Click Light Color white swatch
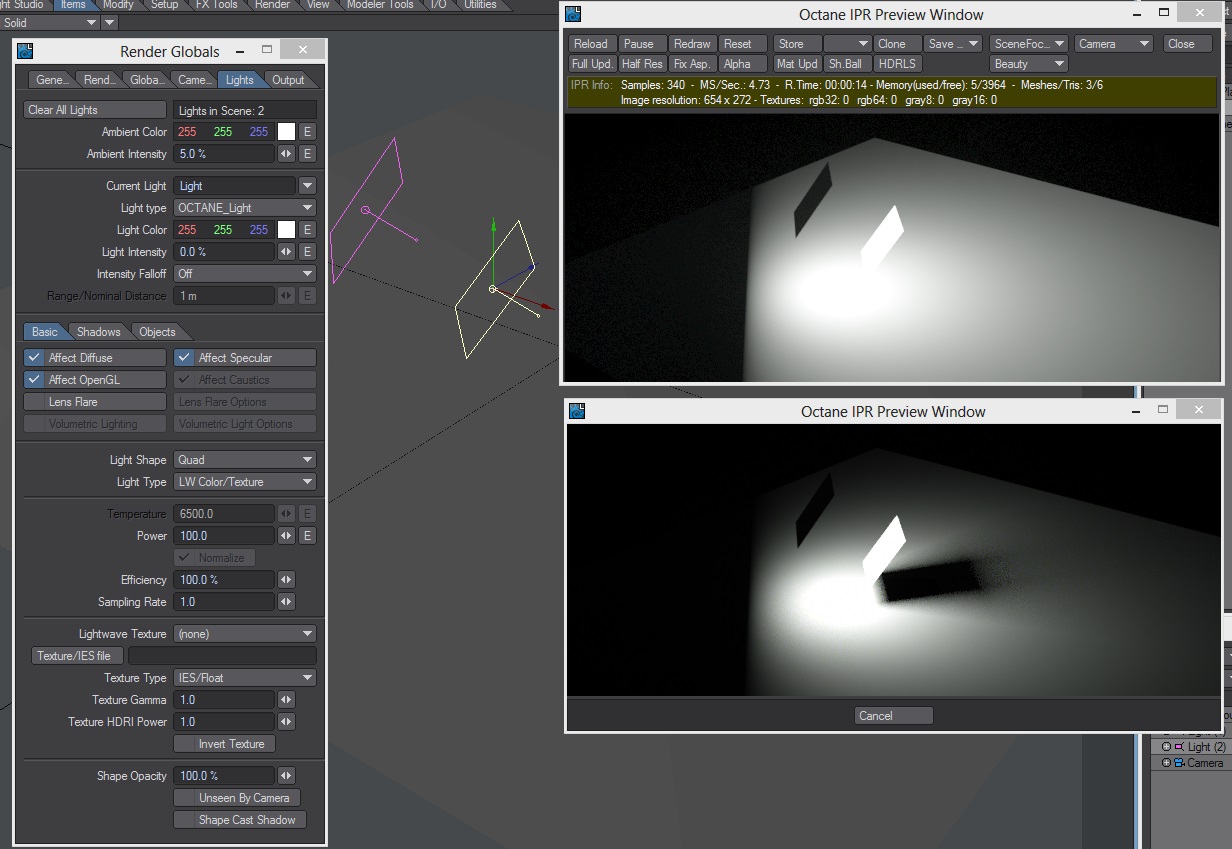Image resolution: width=1232 pixels, height=849 pixels. point(286,230)
